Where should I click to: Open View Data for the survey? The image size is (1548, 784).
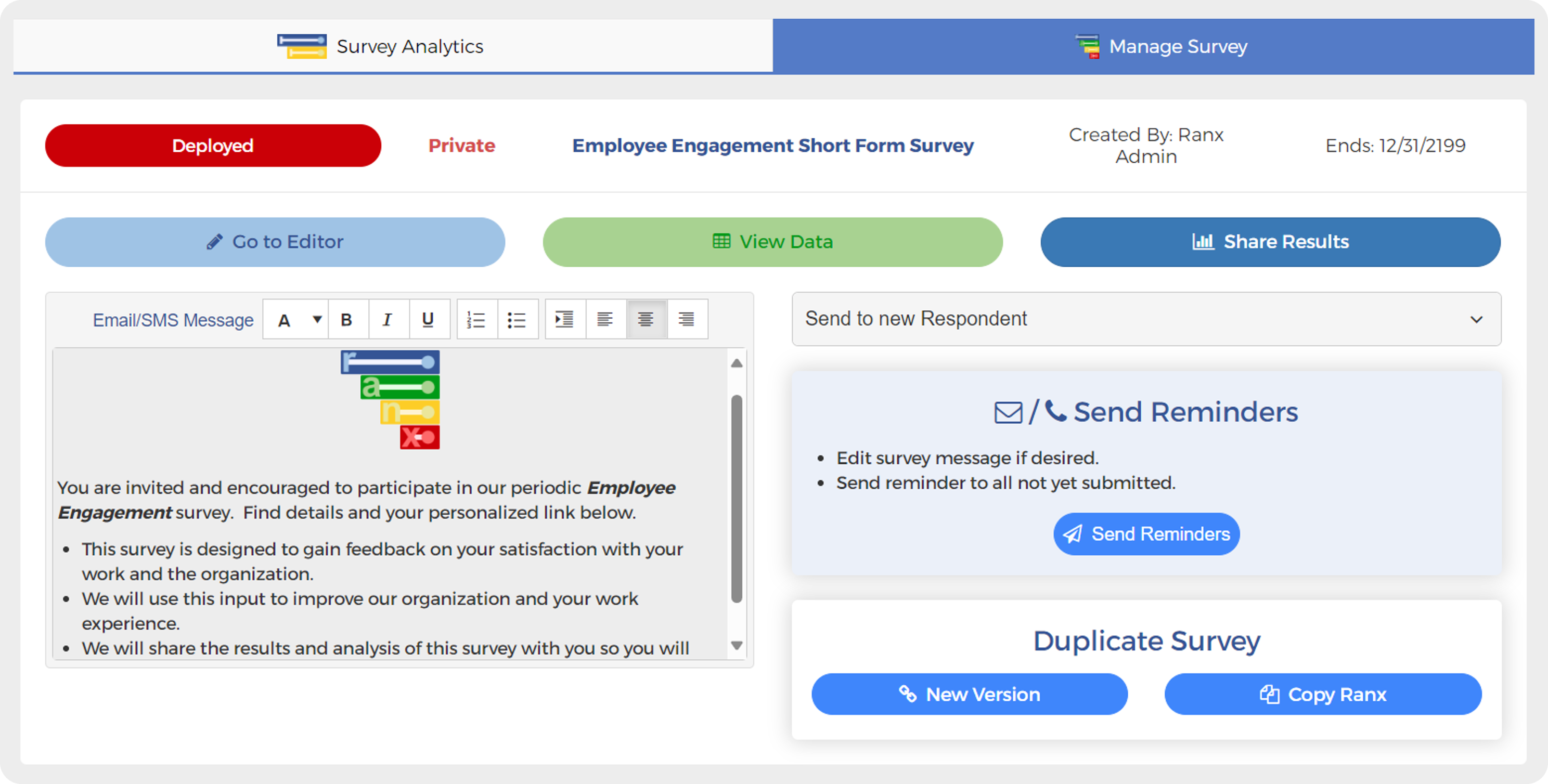(x=772, y=242)
